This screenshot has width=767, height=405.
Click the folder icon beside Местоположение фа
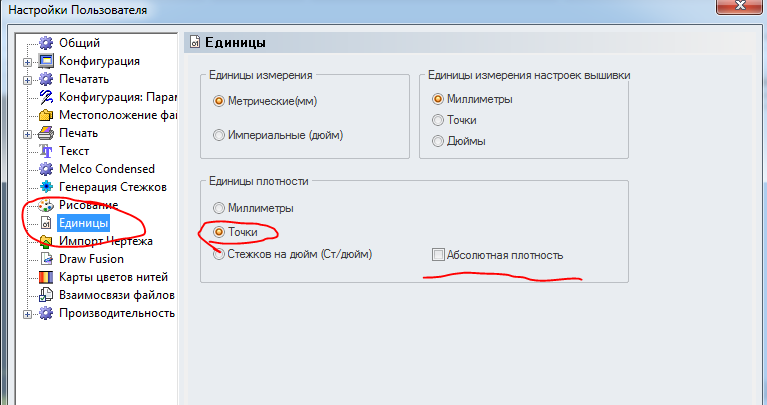point(46,115)
